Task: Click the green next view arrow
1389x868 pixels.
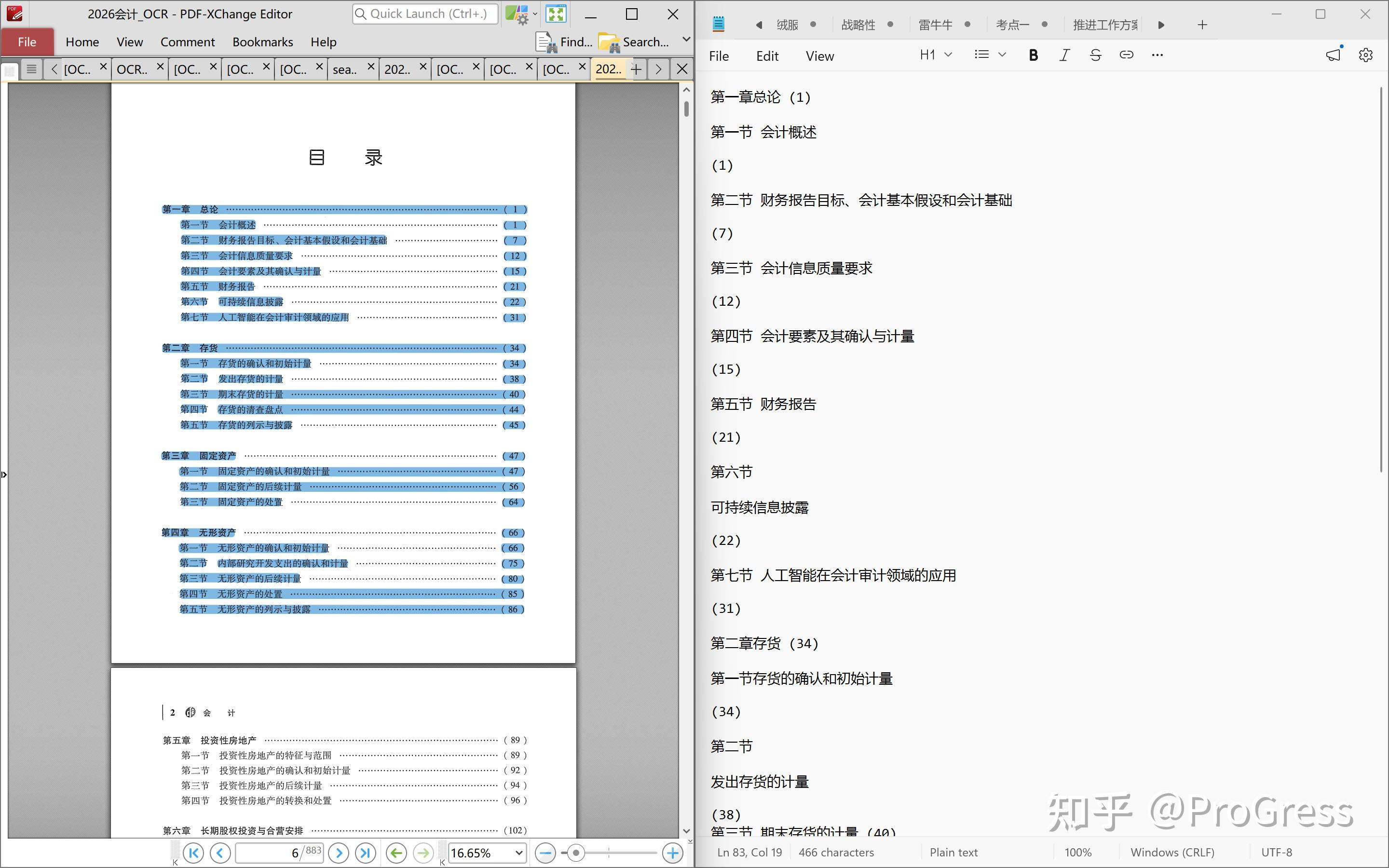Action: (x=423, y=853)
